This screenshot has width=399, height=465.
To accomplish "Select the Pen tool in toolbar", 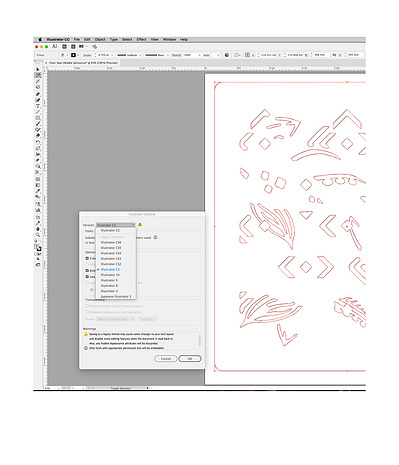I will tap(38, 94).
